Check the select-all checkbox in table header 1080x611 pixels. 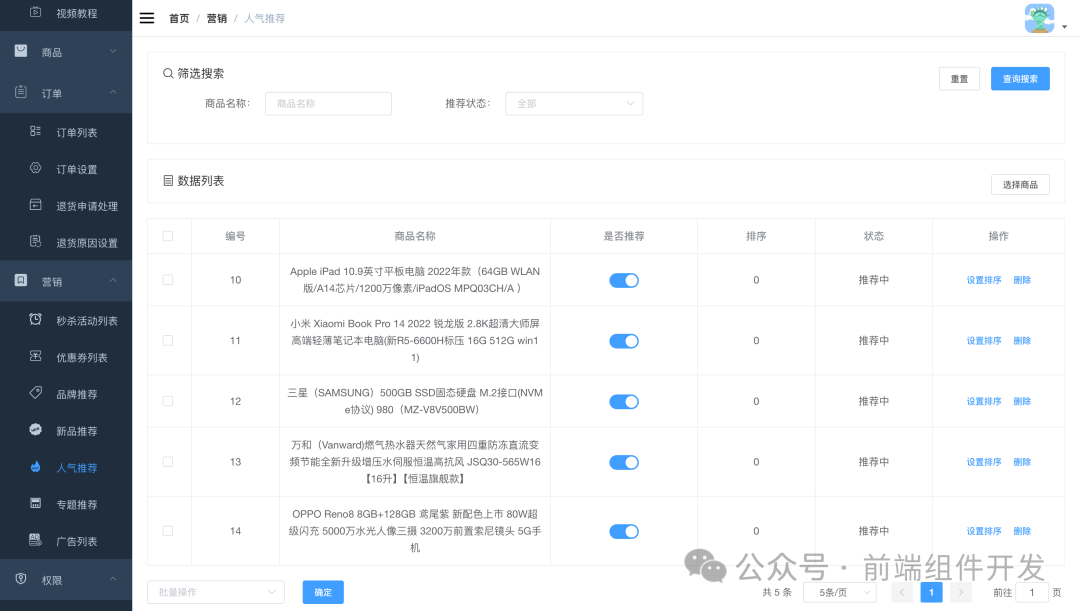click(169, 236)
